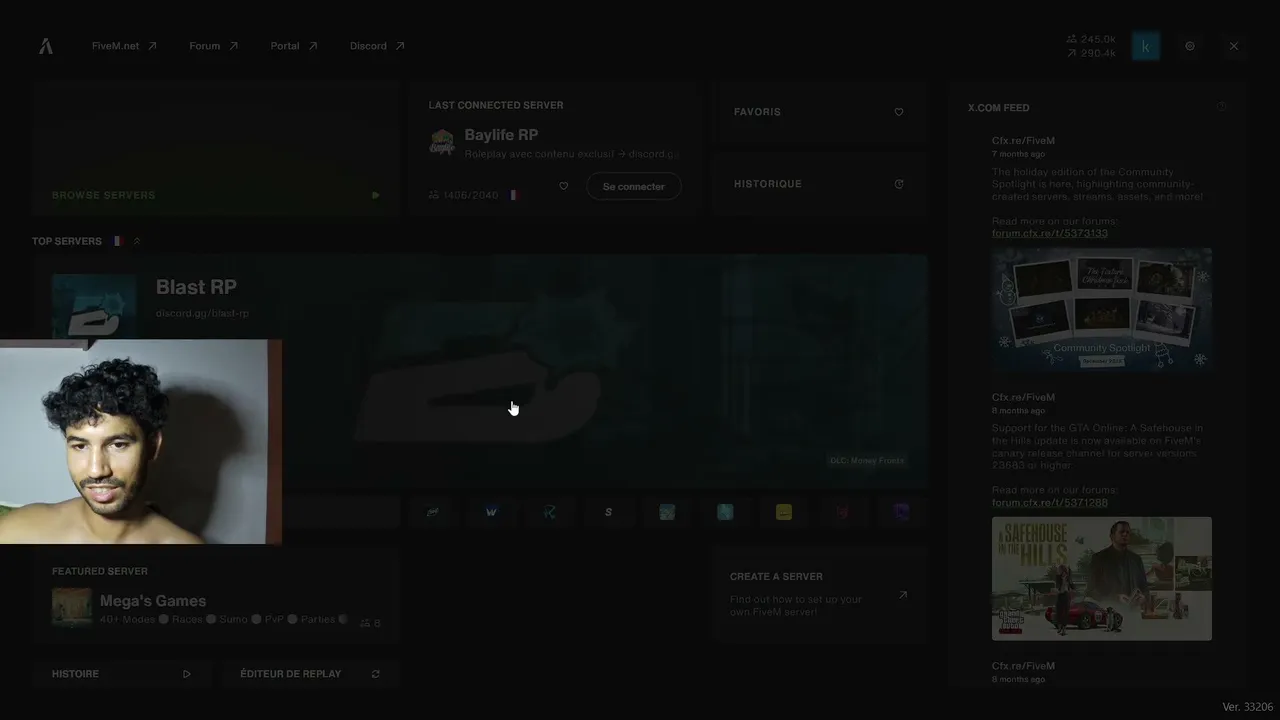This screenshot has width=1280, height=720.
Task: Click the play arrow on Browse Servers
Action: point(375,195)
